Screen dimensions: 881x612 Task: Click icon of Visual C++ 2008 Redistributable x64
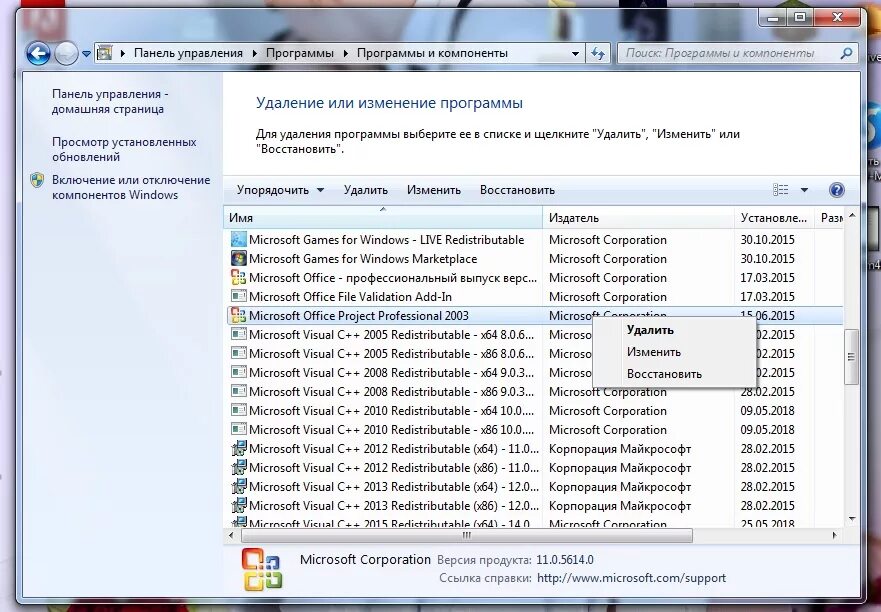pos(239,373)
